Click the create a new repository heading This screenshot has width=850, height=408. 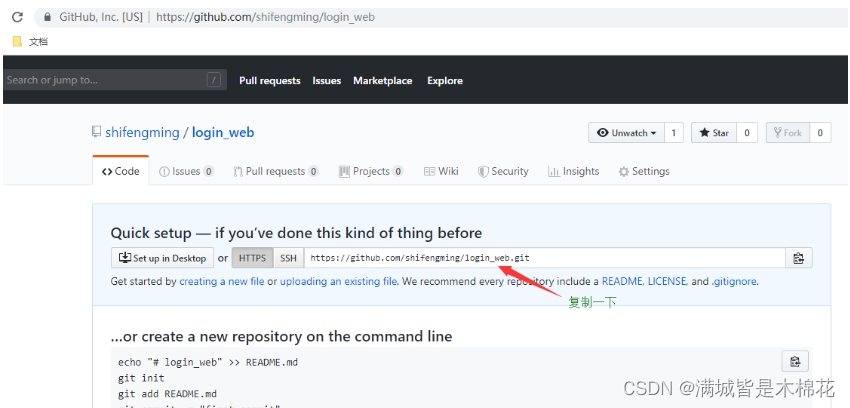pyautogui.click(x=281, y=336)
